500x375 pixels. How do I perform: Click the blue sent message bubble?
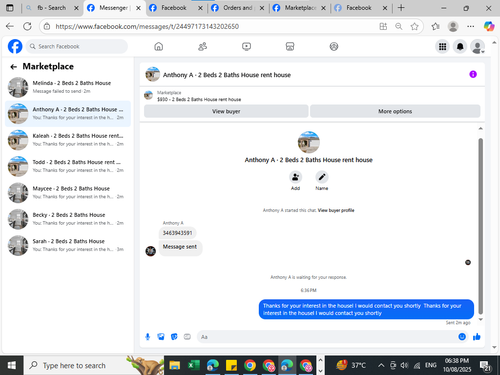[366, 309]
